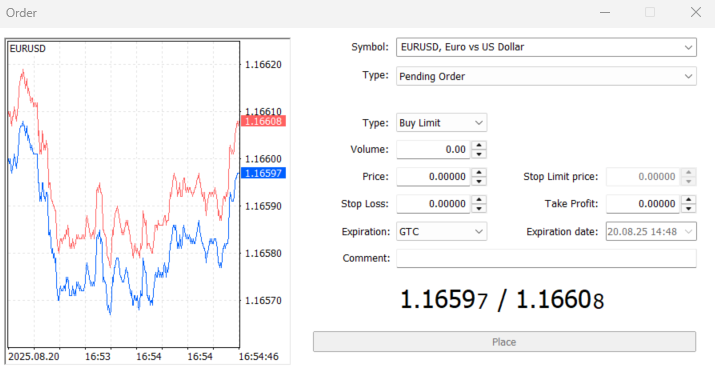715x376 pixels.
Task: Decrease Volume with down stepper arrow
Action: tap(479, 154)
